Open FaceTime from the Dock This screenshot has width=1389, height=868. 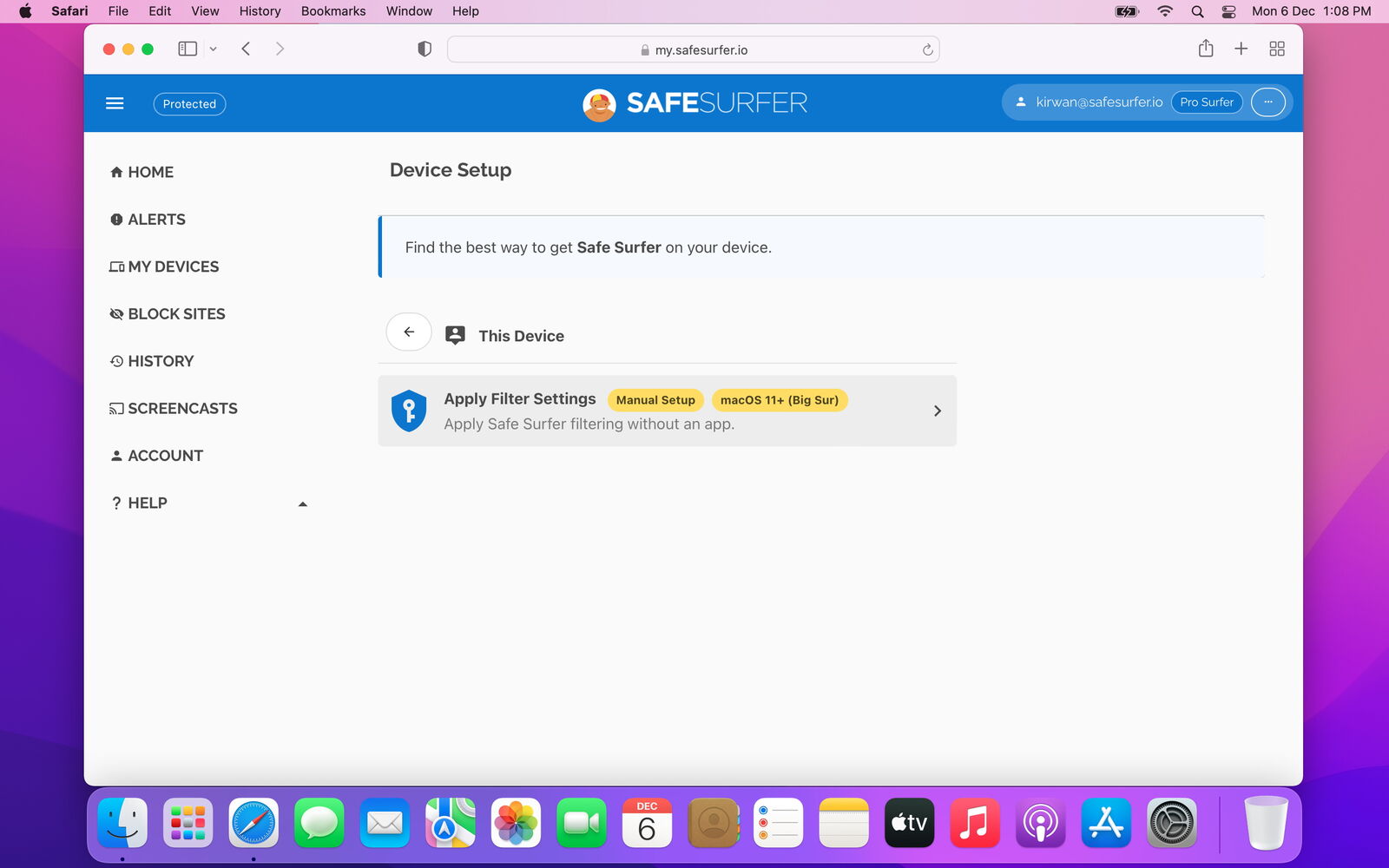(582, 823)
